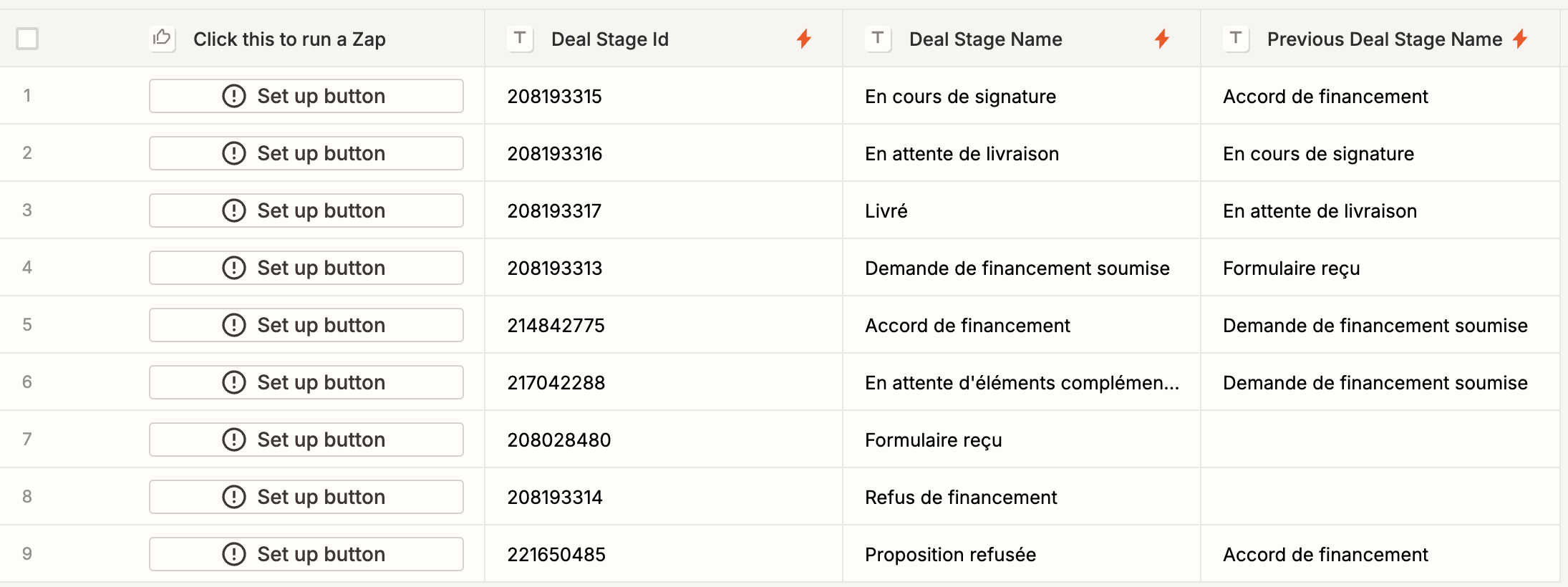Click the text type icon for Deal Stage Id

pos(520,38)
